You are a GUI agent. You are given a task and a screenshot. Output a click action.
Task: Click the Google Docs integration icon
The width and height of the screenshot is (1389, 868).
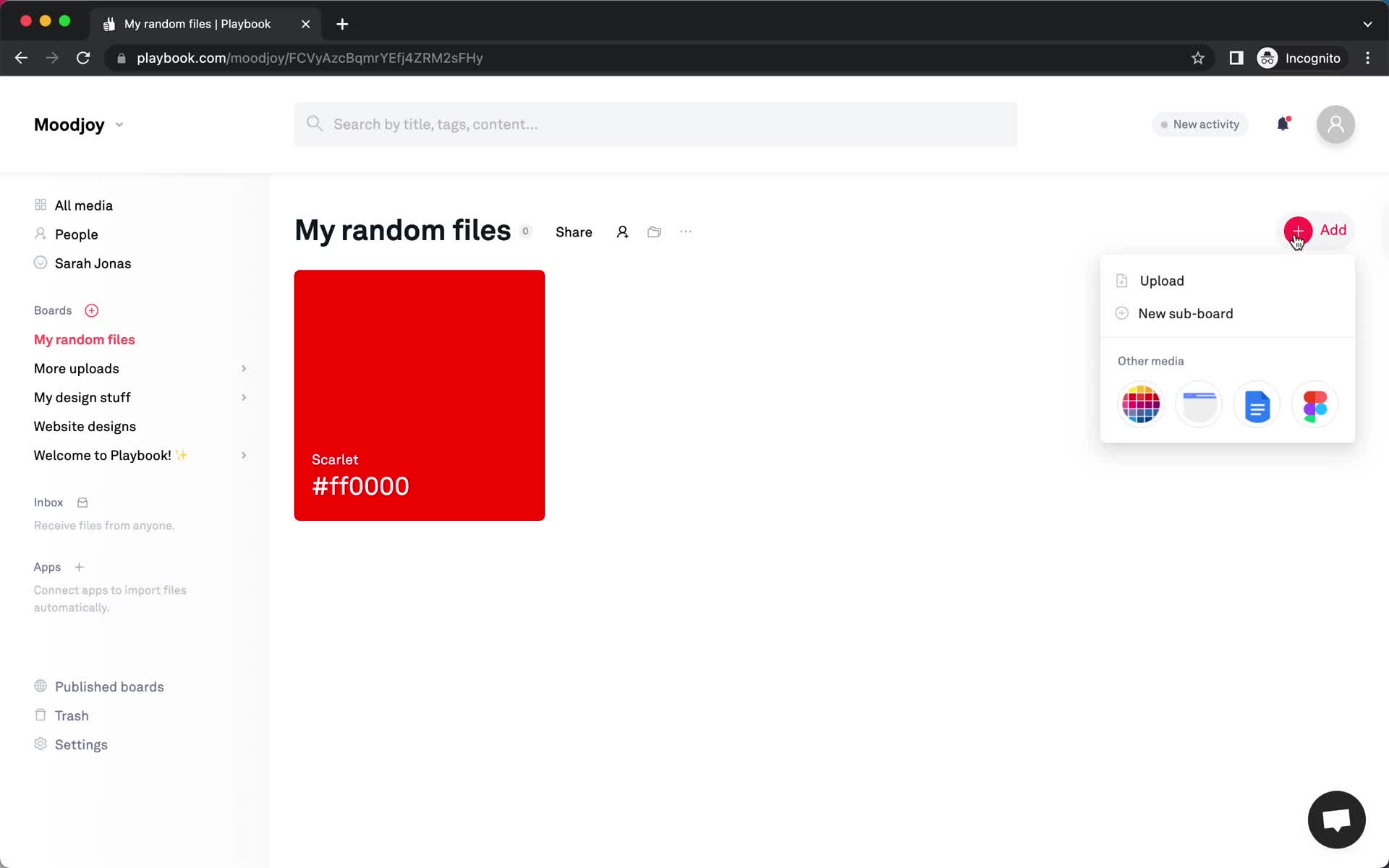tap(1257, 404)
